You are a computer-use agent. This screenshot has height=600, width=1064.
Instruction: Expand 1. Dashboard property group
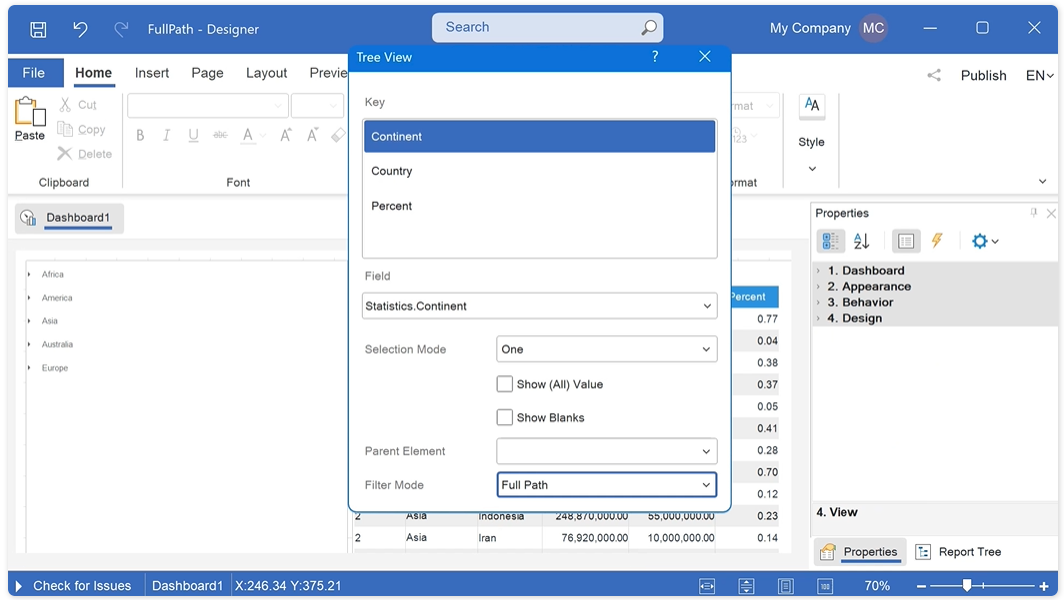point(818,270)
